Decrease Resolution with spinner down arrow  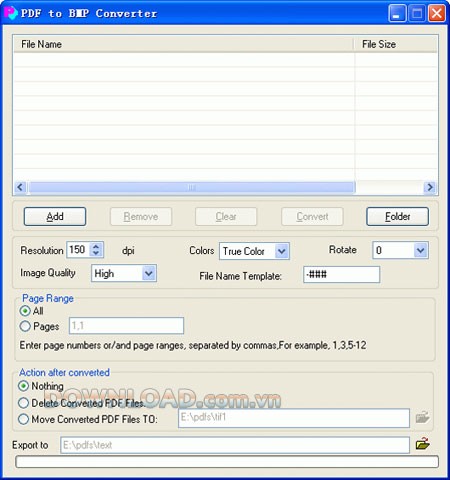click(x=96, y=253)
